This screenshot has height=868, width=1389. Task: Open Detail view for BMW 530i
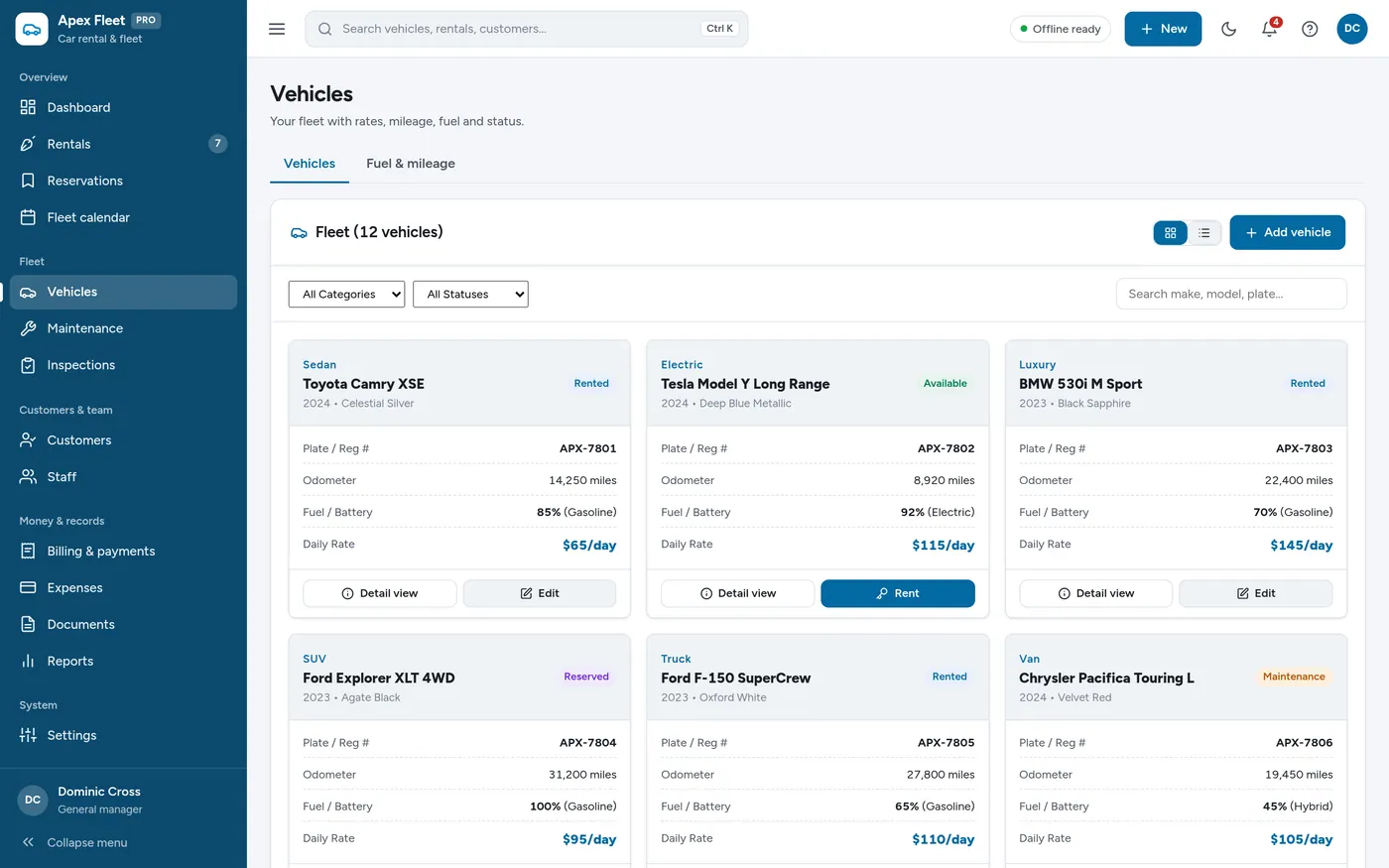pos(1095,593)
